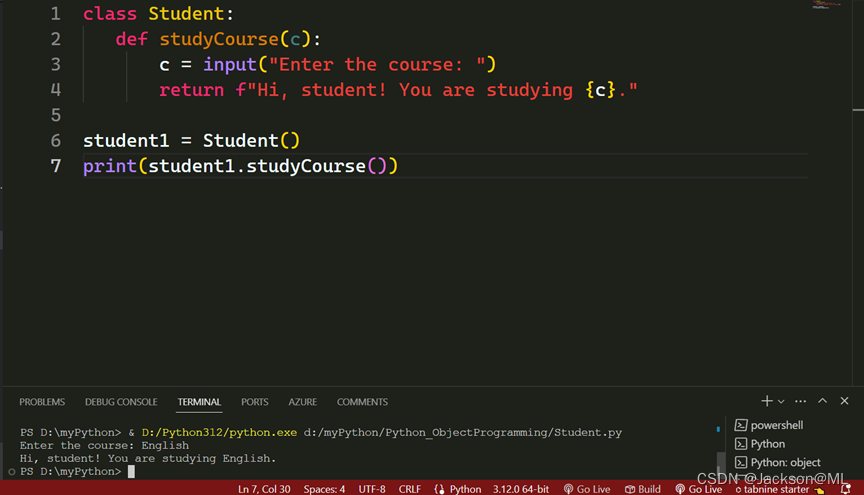Image resolution: width=864 pixels, height=495 pixels.
Task: Change file encoding via UTF-8
Action: 371,489
